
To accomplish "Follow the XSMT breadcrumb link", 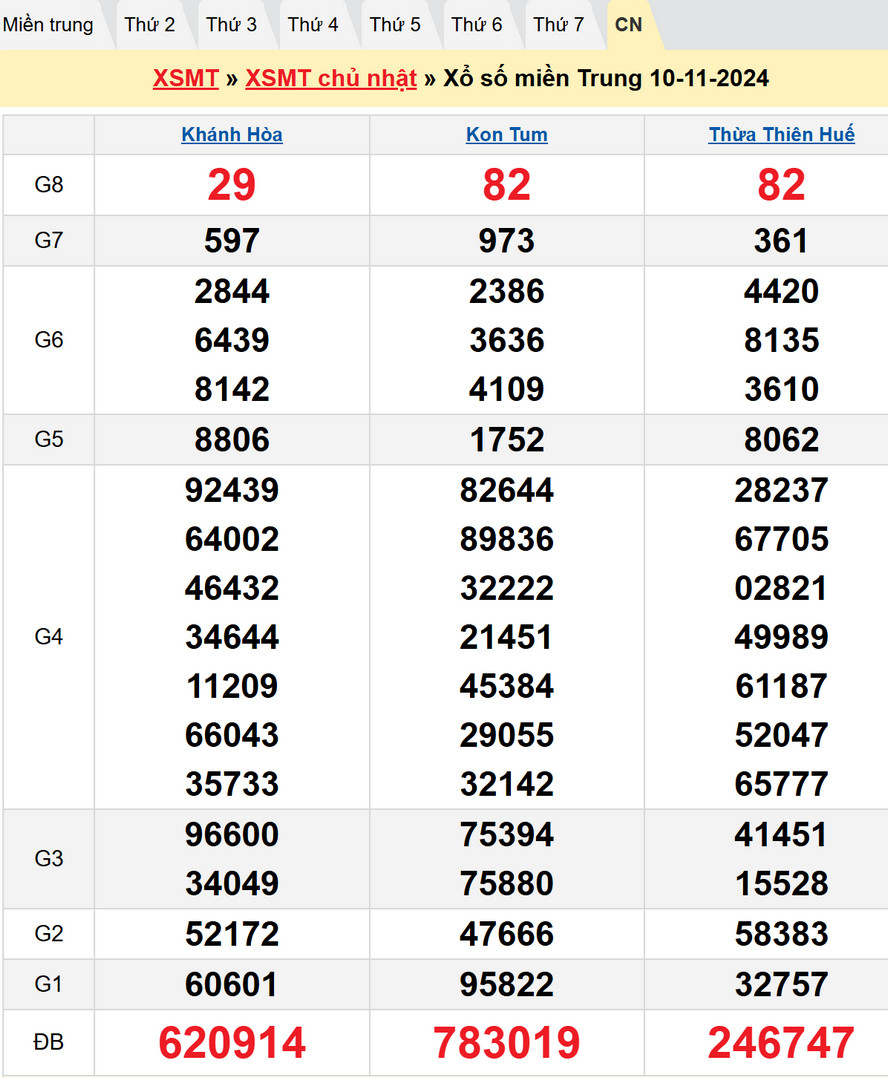I will coord(186,79).
